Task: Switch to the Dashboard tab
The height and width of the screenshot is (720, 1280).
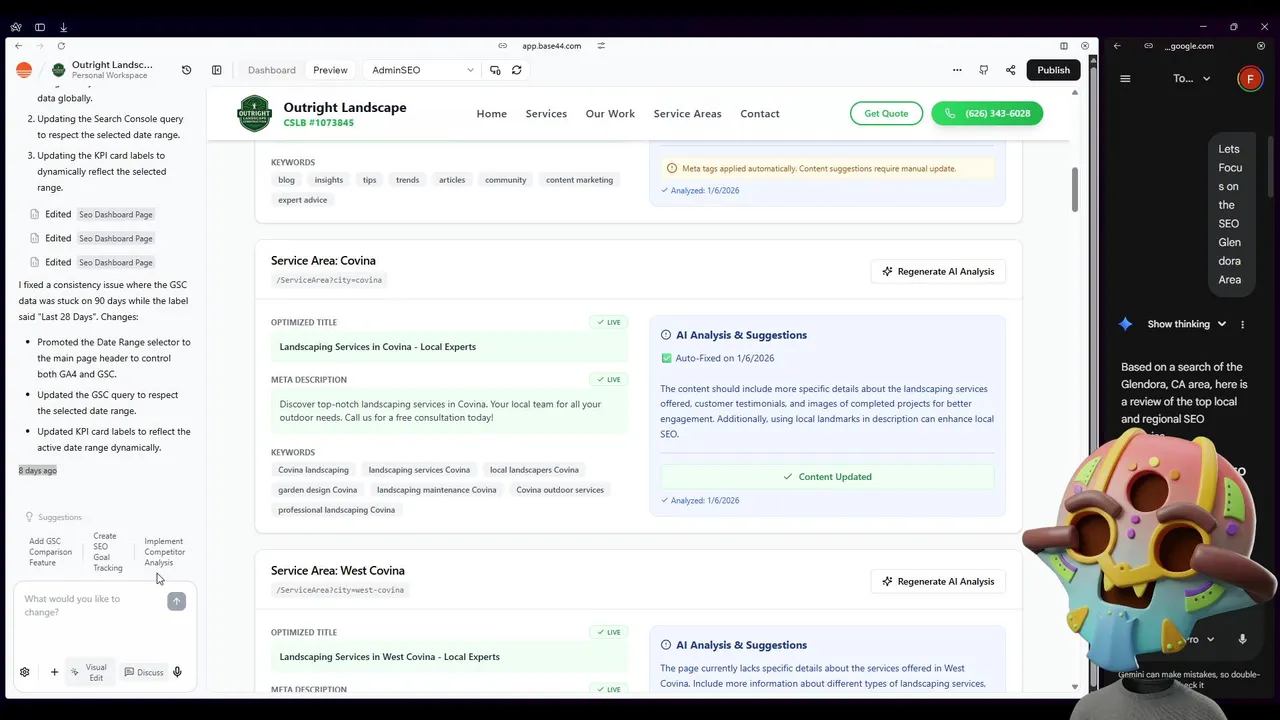Action: click(x=272, y=70)
